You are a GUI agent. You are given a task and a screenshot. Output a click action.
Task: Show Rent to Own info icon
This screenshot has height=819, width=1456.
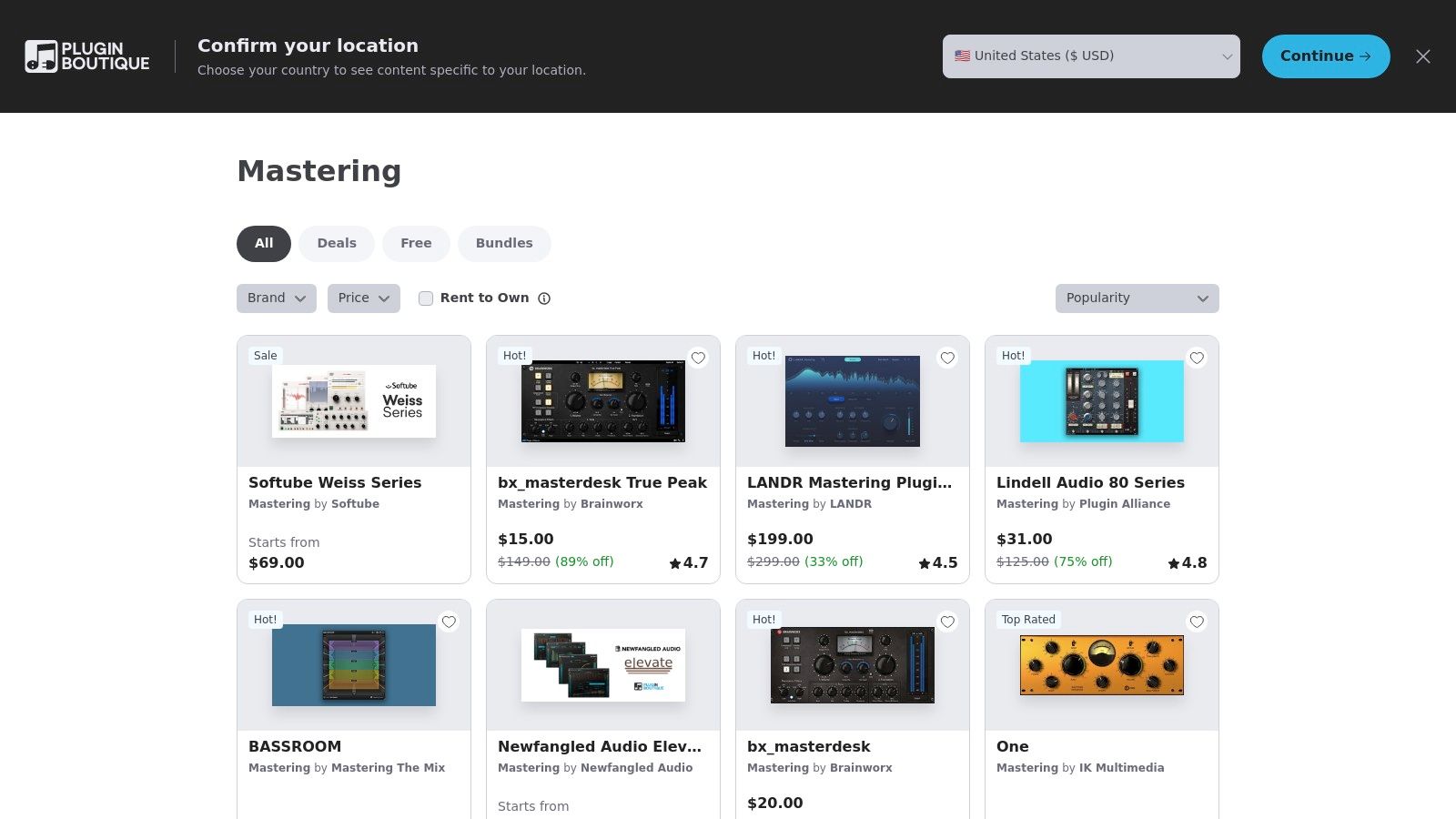[x=544, y=298]
